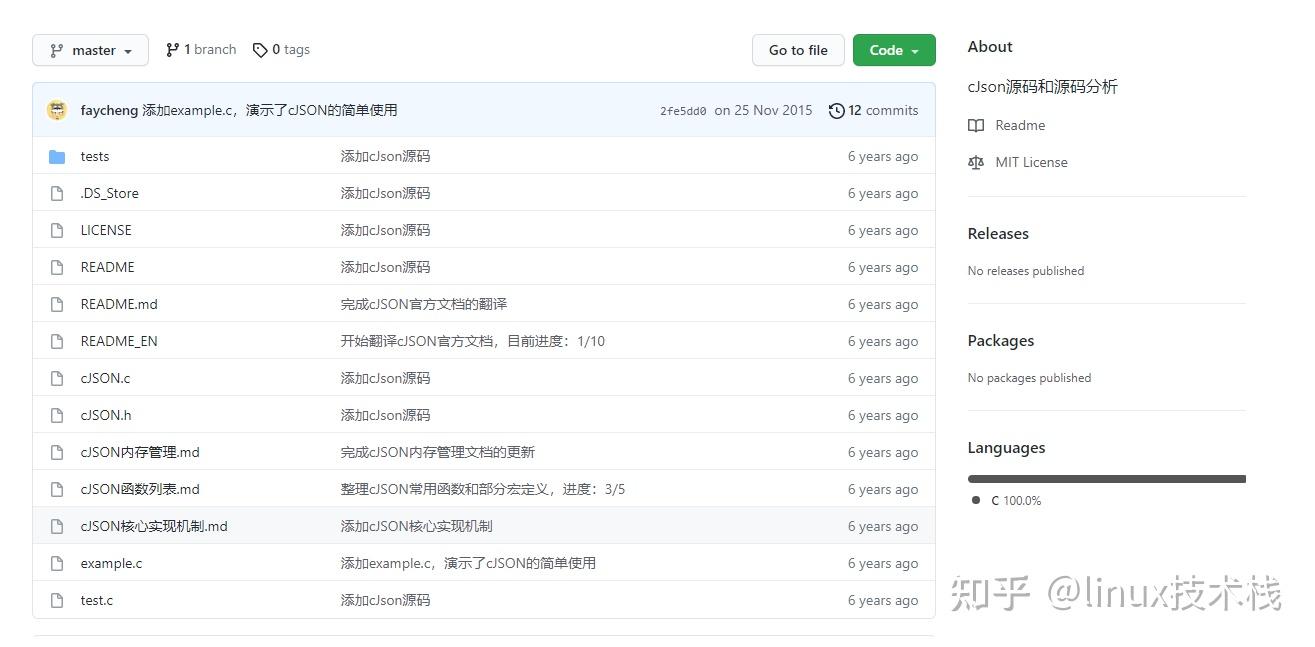Click the file icon next to cJSON.h
The height and width of the screenshot is (647, 1315).
coord(57,415)
